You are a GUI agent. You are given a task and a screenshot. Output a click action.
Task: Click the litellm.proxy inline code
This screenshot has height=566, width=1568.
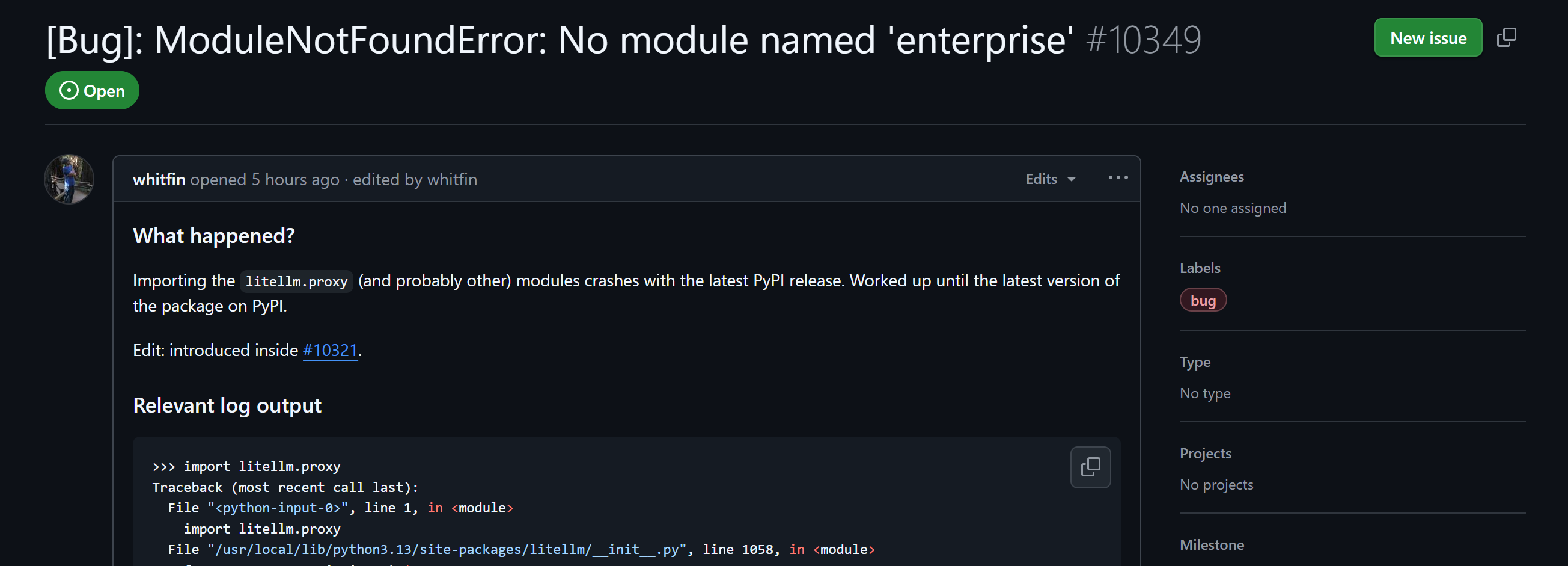296,281
